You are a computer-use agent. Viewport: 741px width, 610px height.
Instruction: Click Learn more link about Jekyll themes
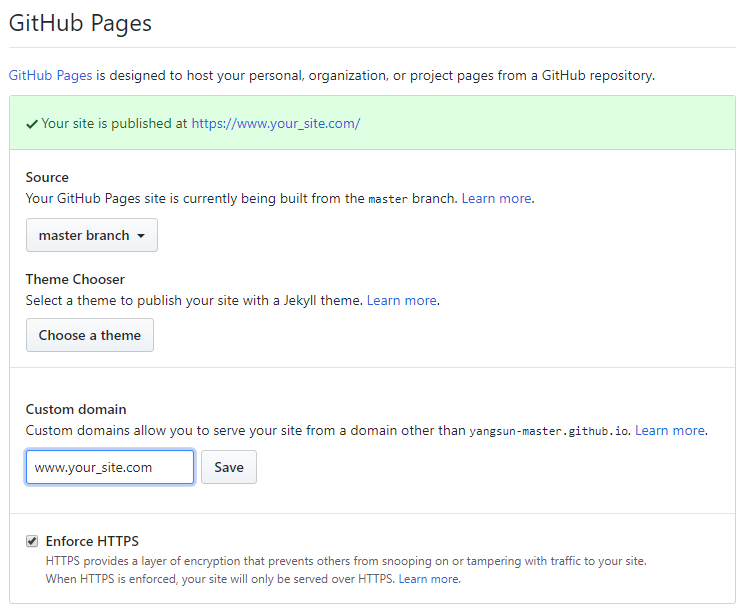click(402, 301)
